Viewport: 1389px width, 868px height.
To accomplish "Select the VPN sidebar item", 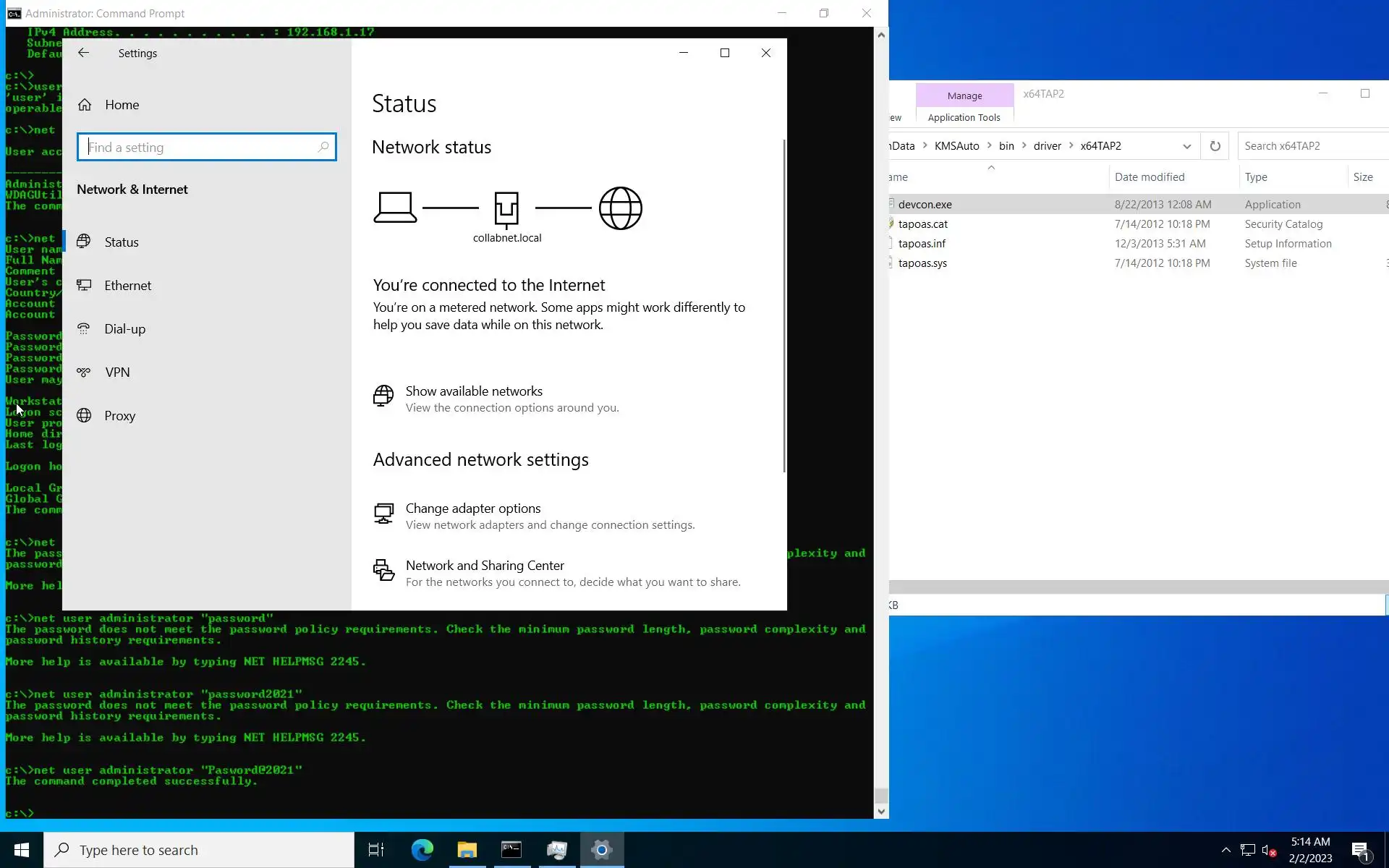I will point(117,373).
